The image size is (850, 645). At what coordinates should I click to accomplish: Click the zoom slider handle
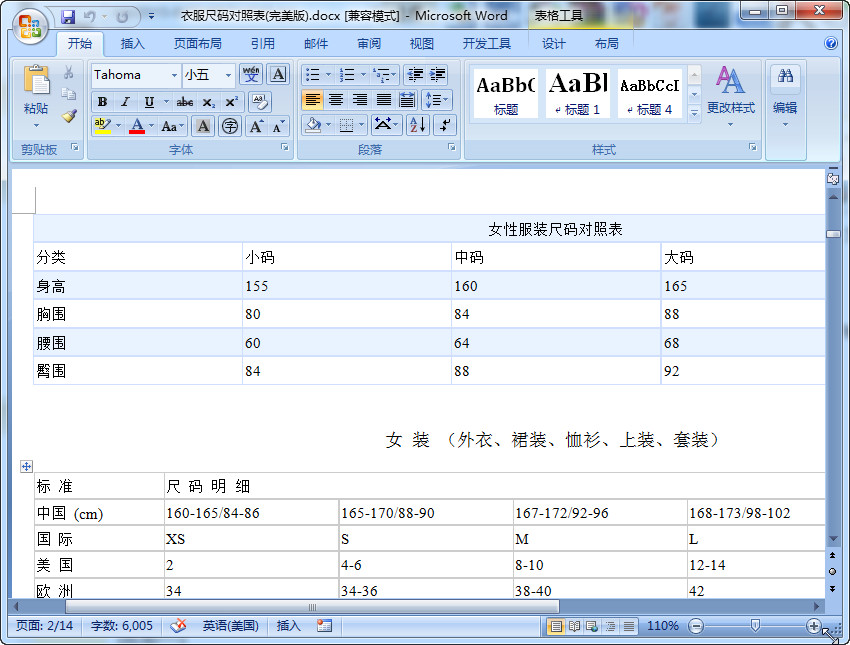coord(755,627)
